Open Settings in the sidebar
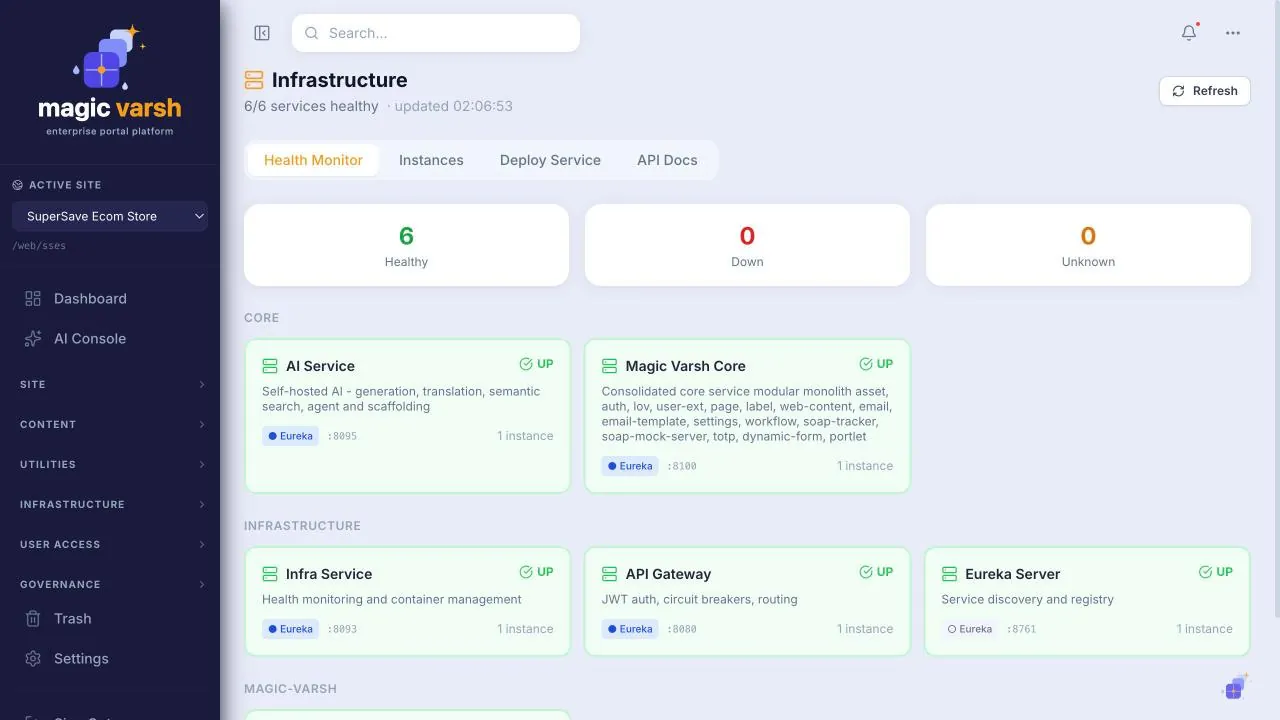This screenshot has height=720, width=1280. point(110,658)
